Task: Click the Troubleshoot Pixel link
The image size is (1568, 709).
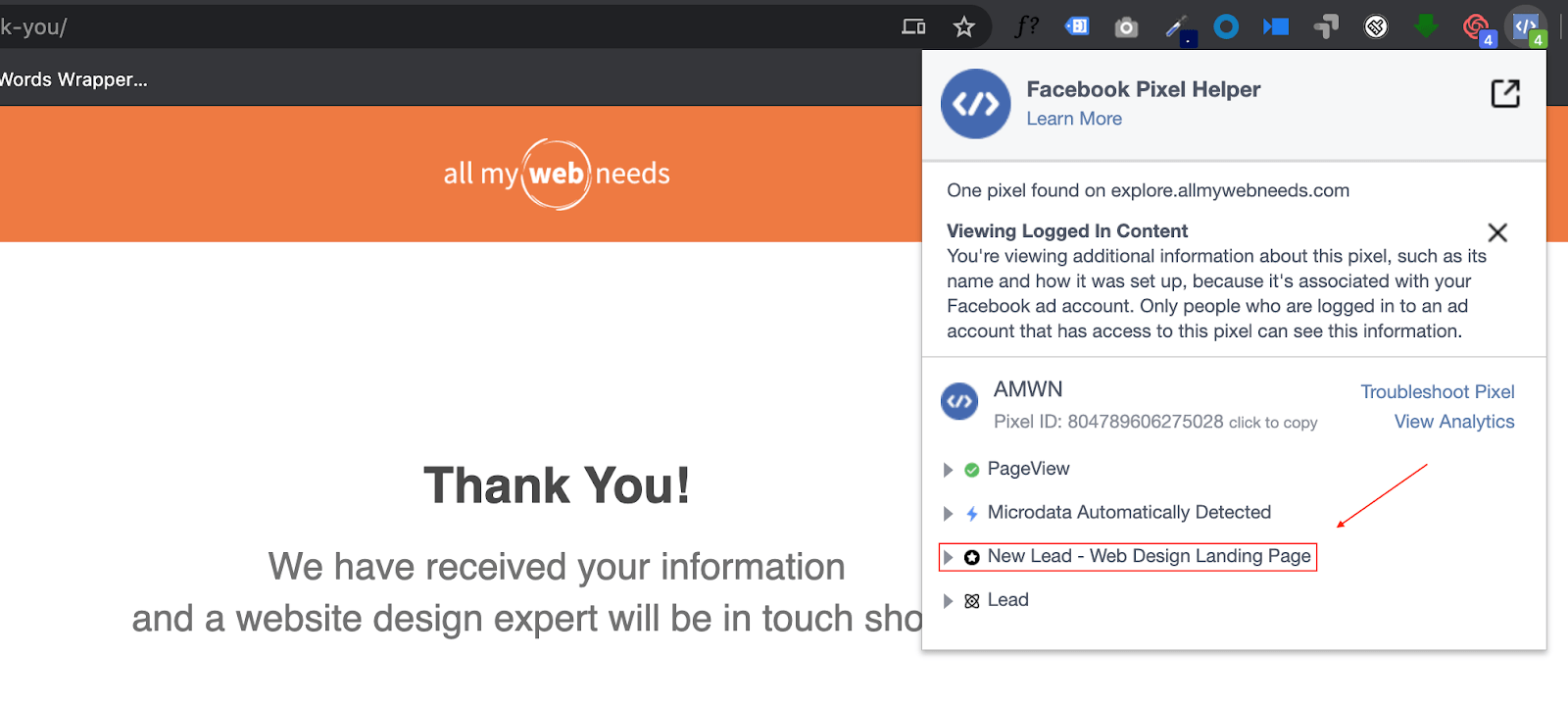Action: point(1438,391)
